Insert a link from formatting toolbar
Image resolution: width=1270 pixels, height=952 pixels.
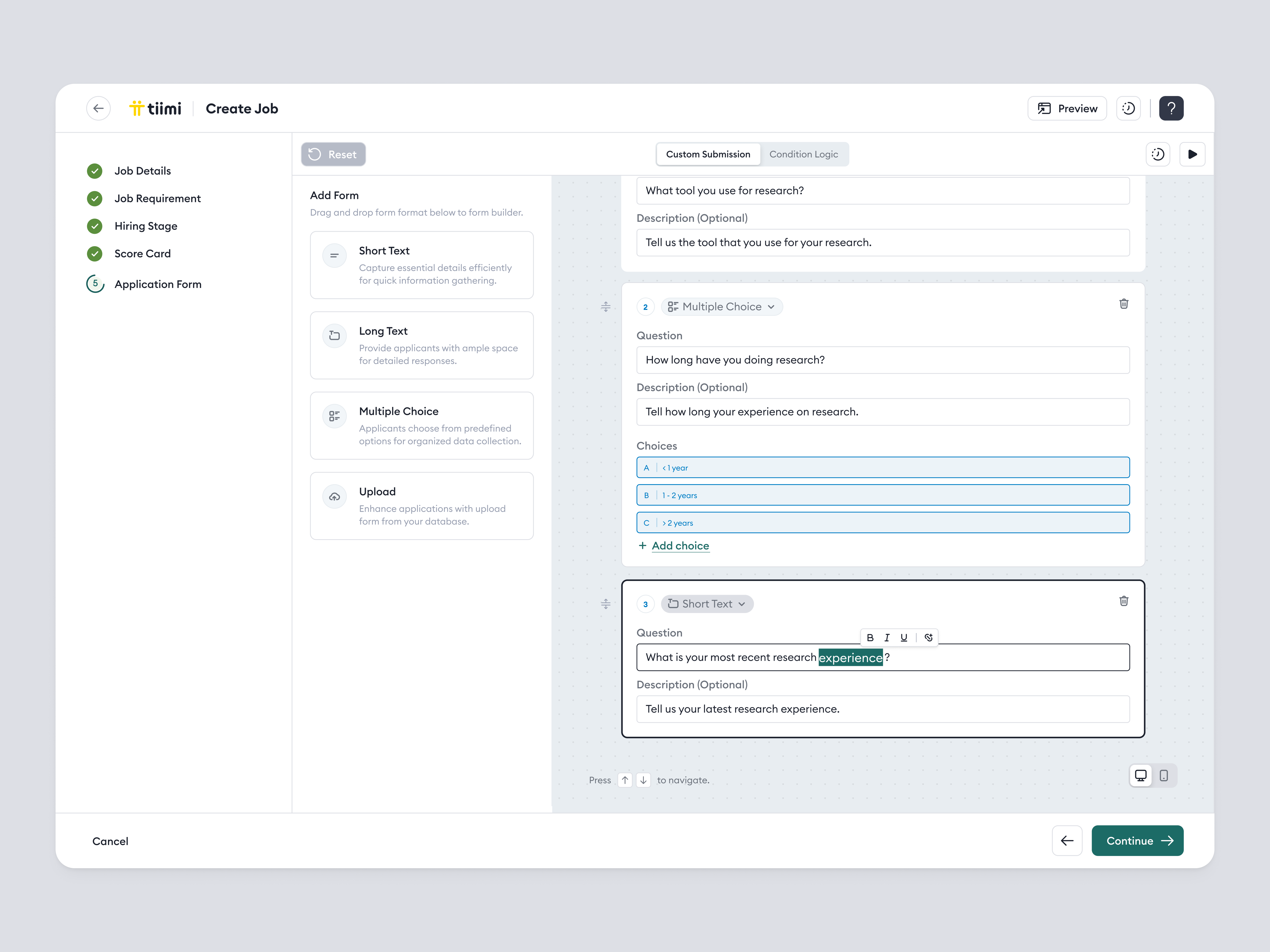(x=928, y=637)
